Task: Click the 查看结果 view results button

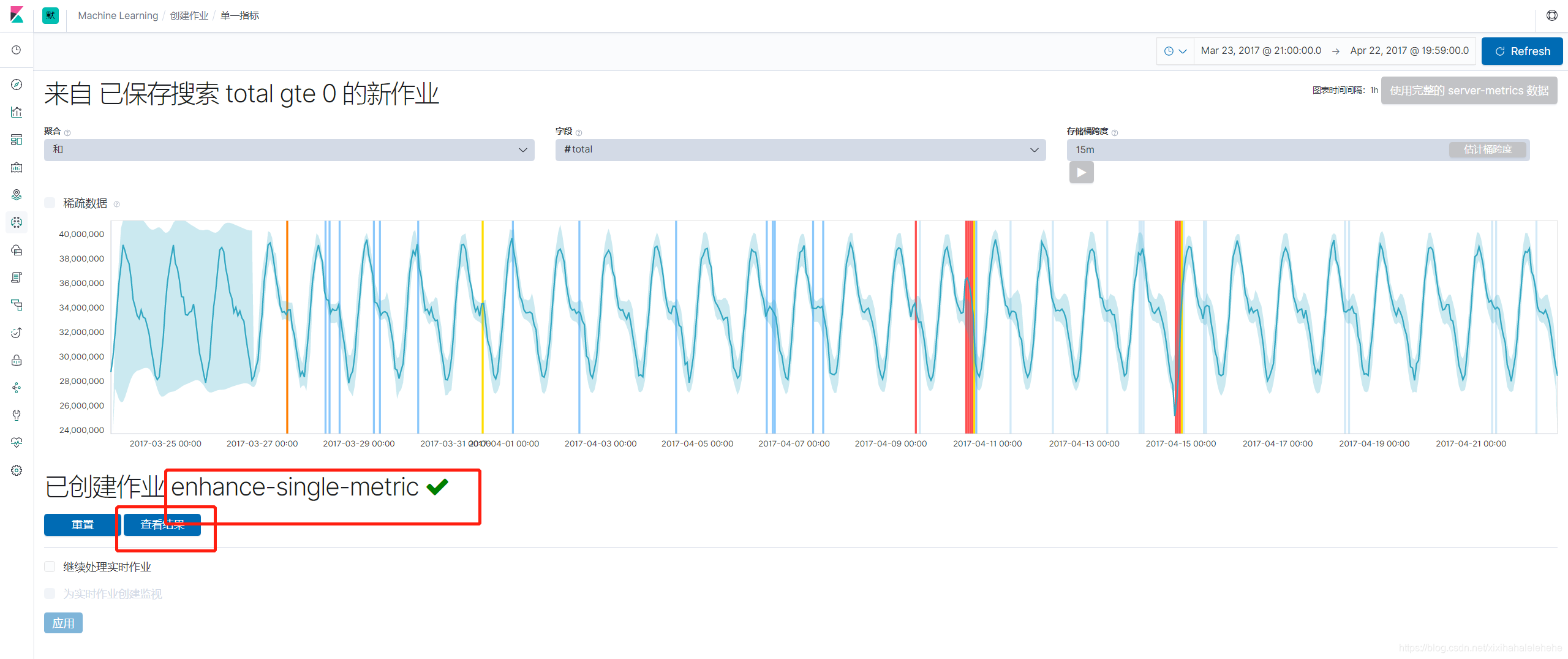Action: tap(162, 525)
